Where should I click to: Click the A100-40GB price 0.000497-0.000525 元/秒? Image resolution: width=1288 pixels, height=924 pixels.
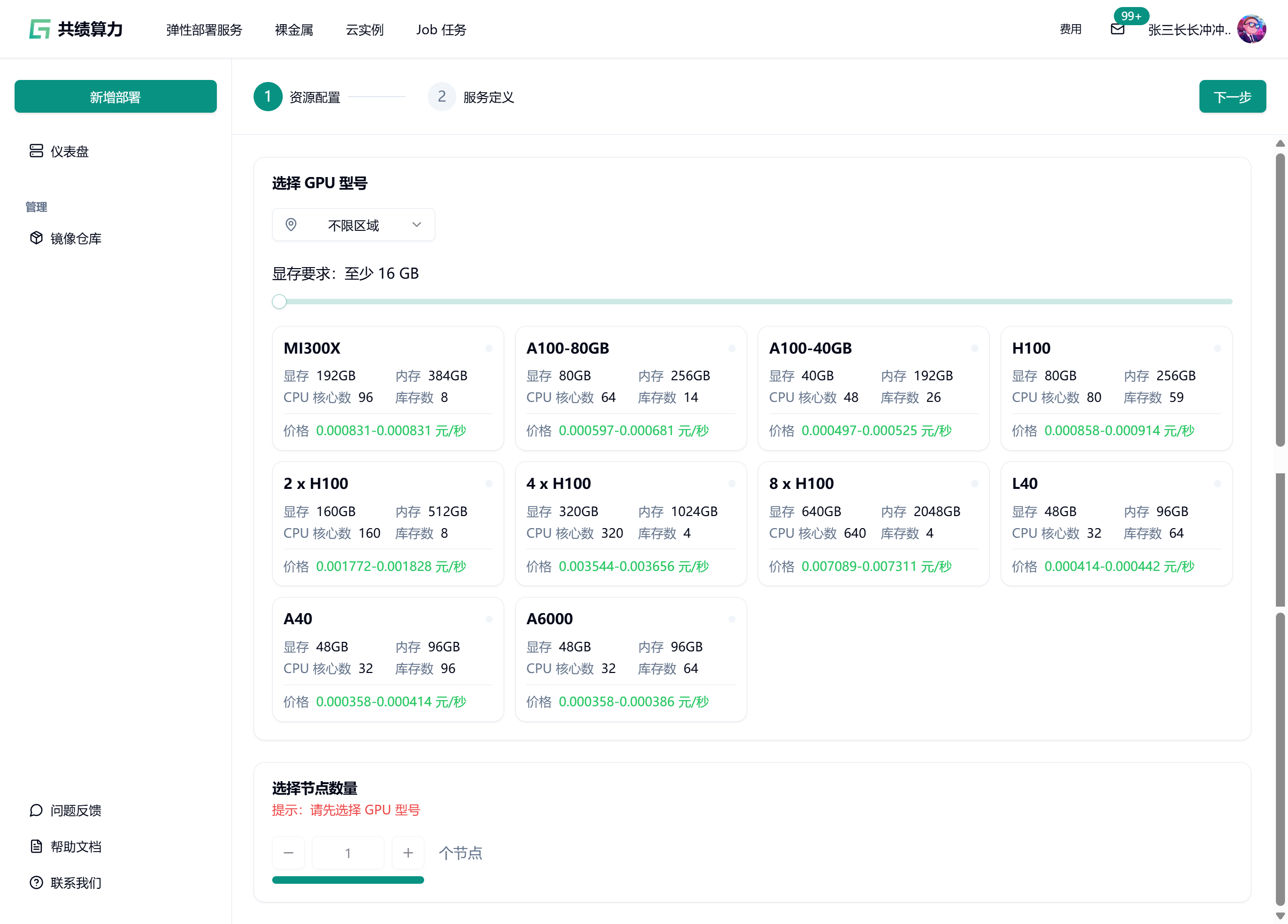(876, 431)
